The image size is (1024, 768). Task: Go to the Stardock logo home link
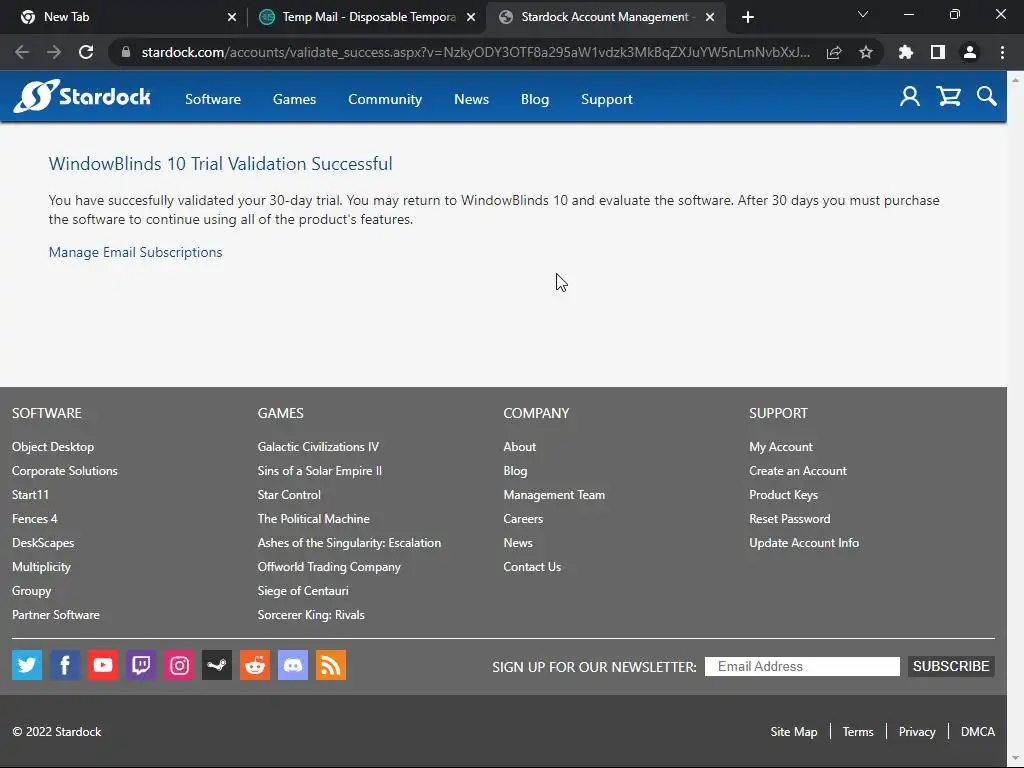(x=82, y=96)
